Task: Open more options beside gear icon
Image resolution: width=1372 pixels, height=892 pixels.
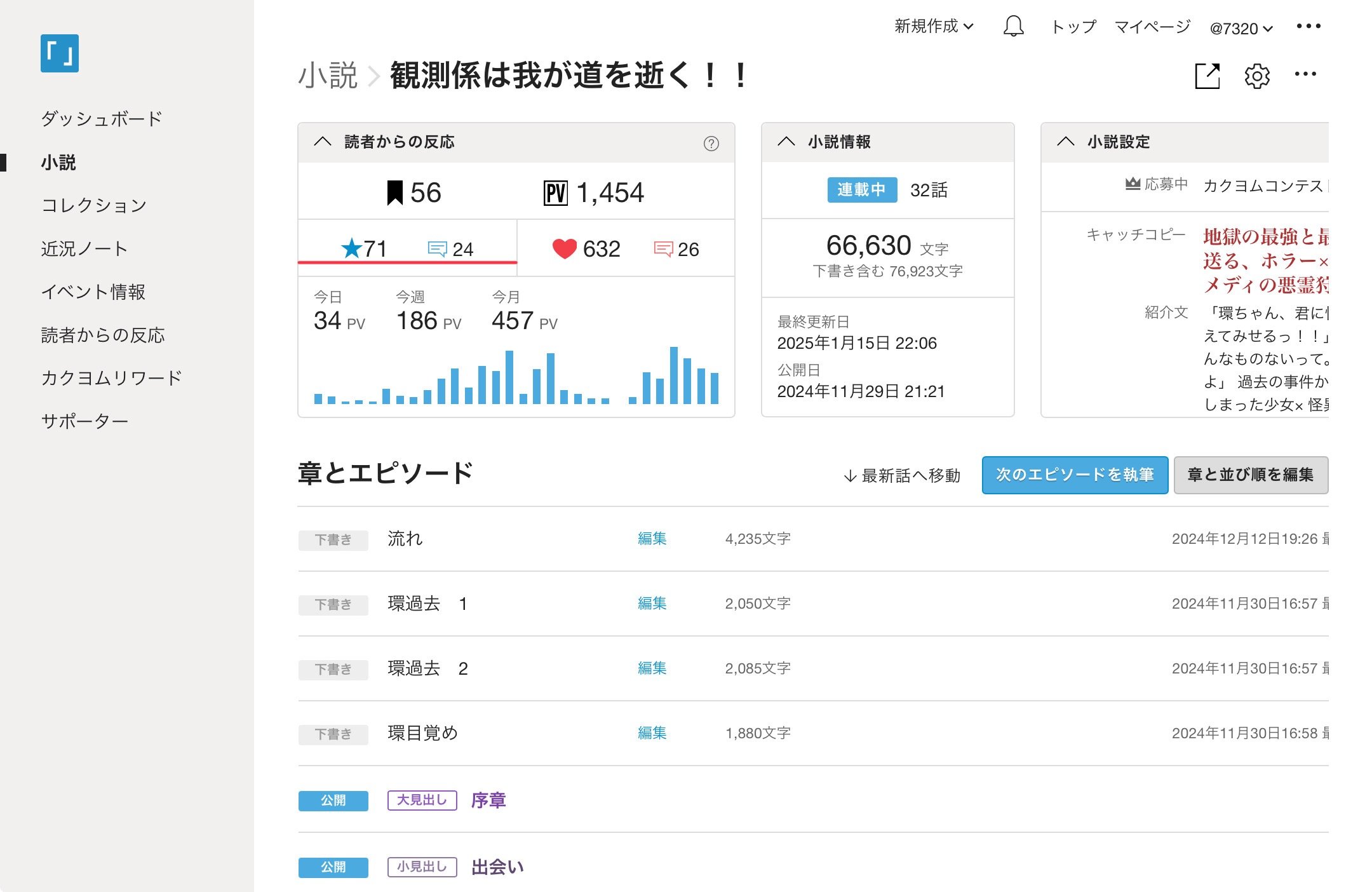Action: coord(1305,74)
